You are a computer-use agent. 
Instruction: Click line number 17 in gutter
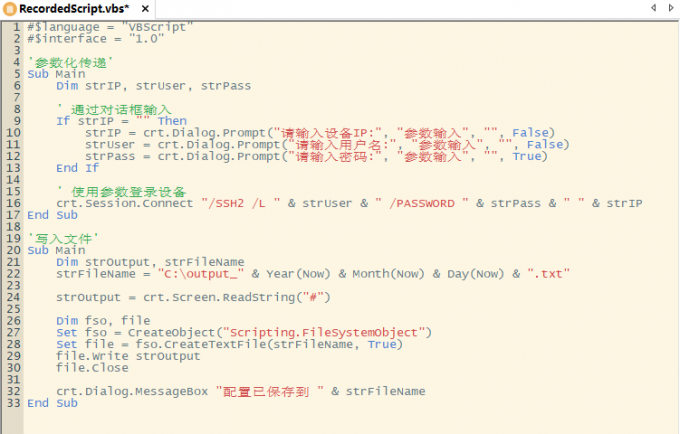coord(13,215)
